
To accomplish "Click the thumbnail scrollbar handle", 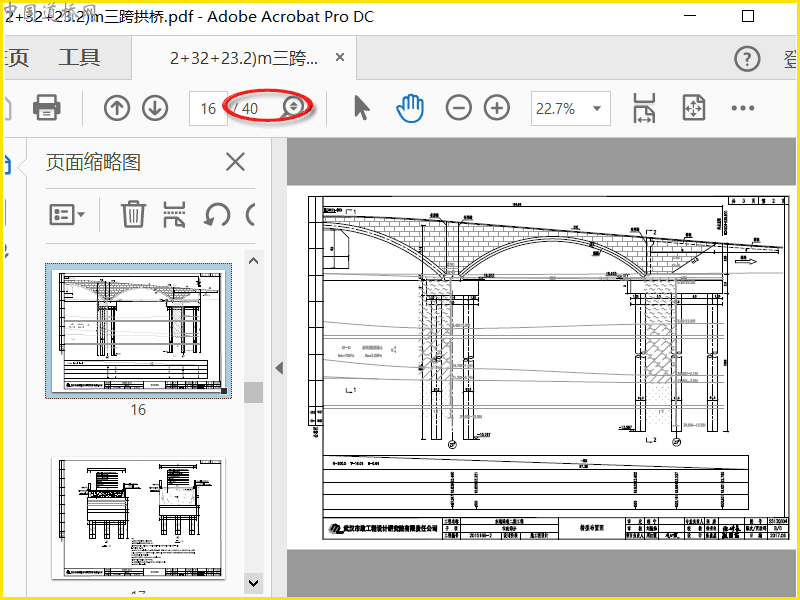I will pos(254,392).
